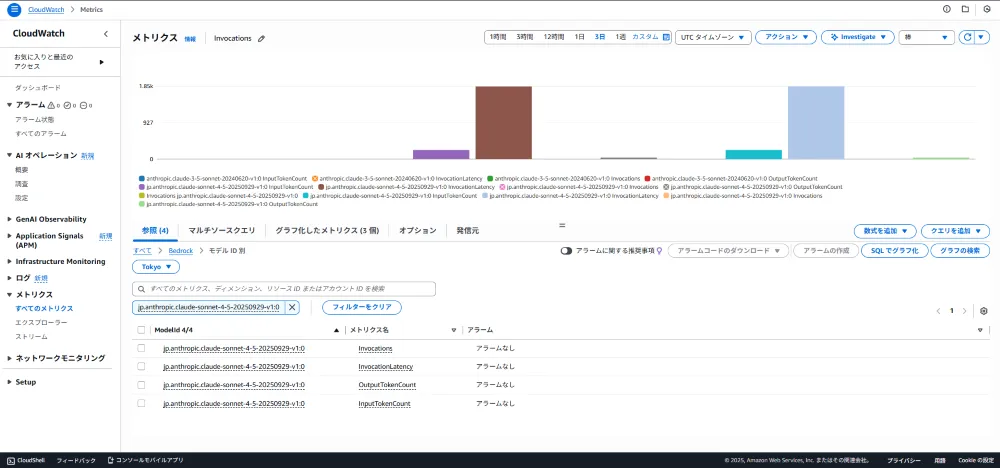Open the アクション dropdown
This screenshot has height=468, width=1000.
coord(786,38)
